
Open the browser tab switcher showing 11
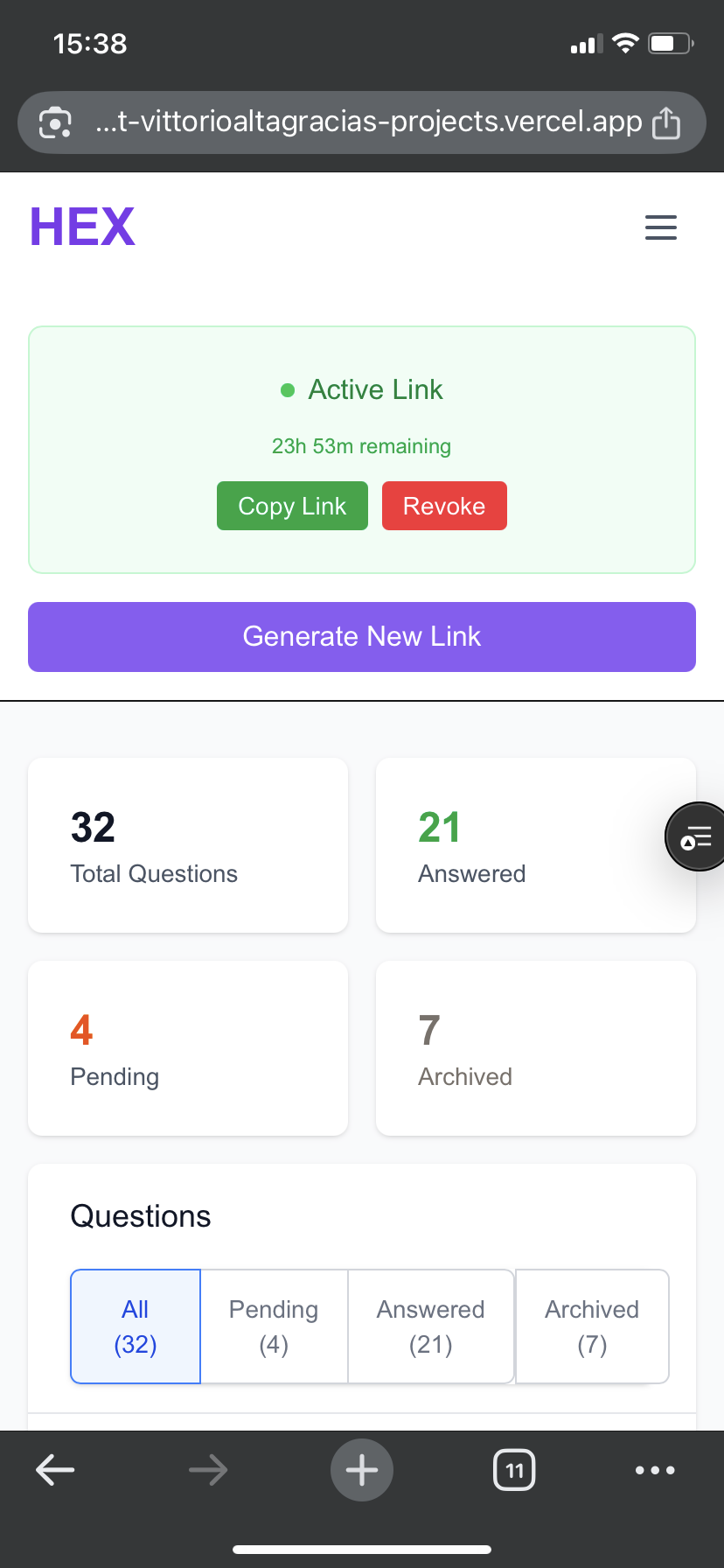point(514,1470)
